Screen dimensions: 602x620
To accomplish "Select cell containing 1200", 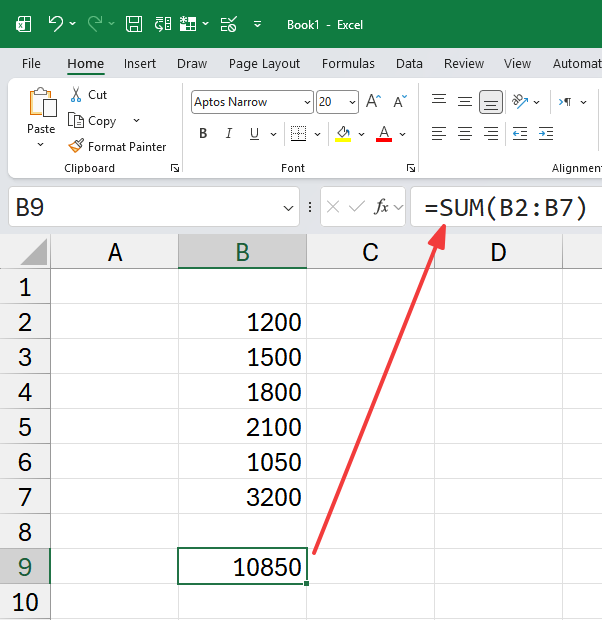I will [x=242, y=321].
